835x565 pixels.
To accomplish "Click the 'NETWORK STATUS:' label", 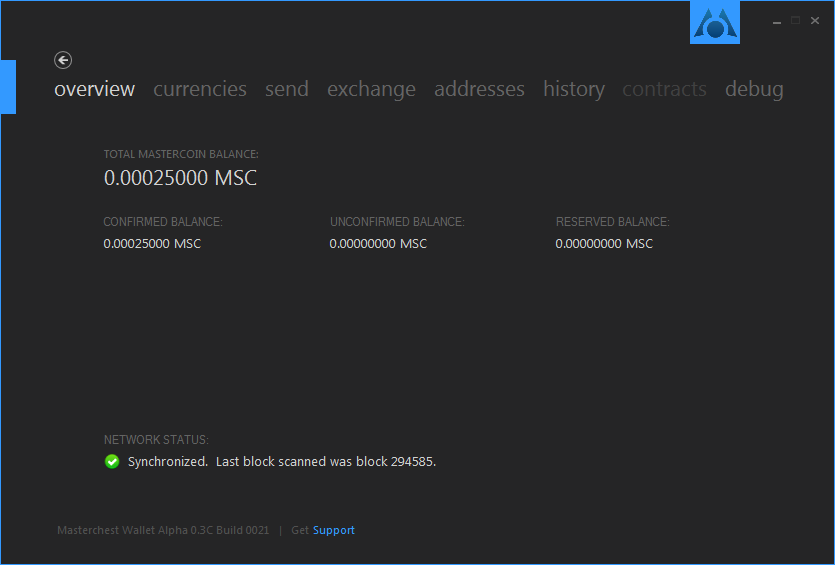I will click(x=156, y=440).
